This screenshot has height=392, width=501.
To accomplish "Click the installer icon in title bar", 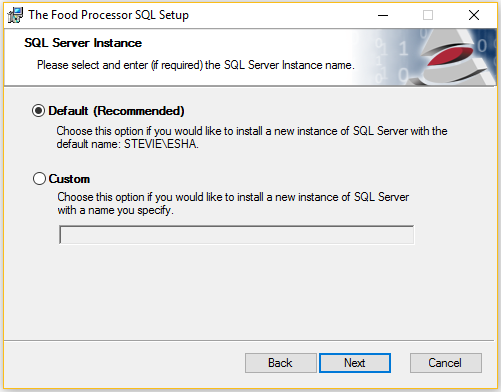I will tap(15, 15).
